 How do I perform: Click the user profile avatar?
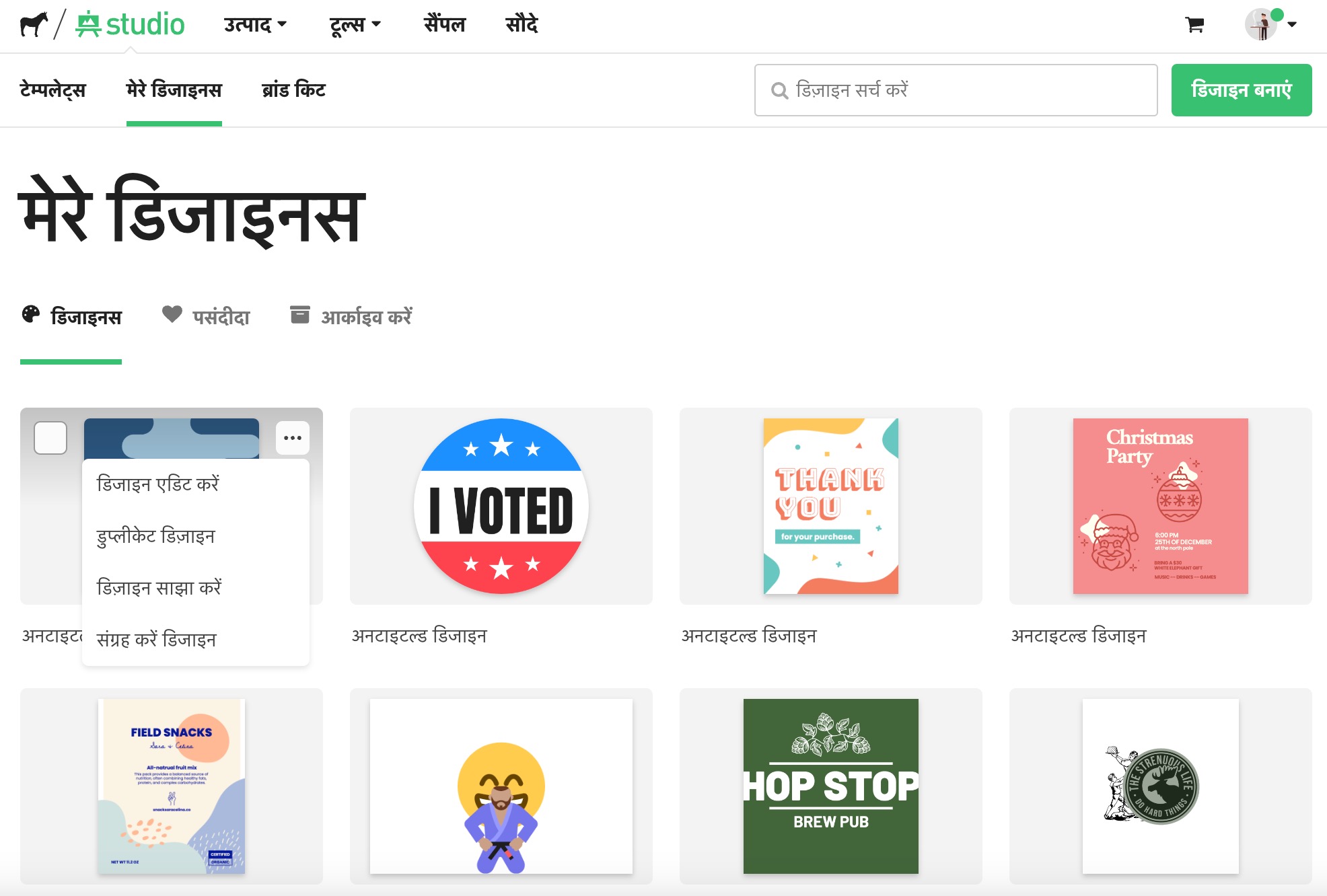[x=1261, y=25]
